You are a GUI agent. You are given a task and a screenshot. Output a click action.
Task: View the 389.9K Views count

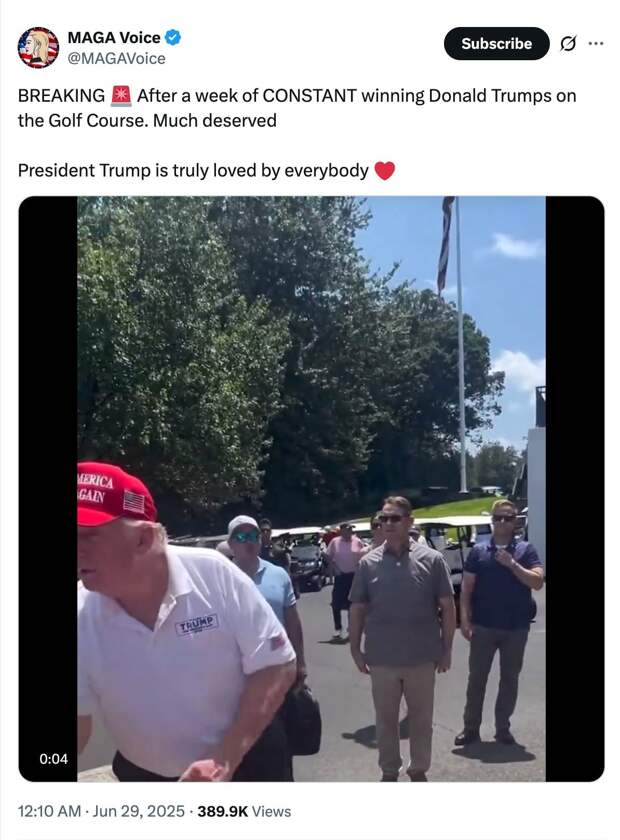[x=244, y=811]
